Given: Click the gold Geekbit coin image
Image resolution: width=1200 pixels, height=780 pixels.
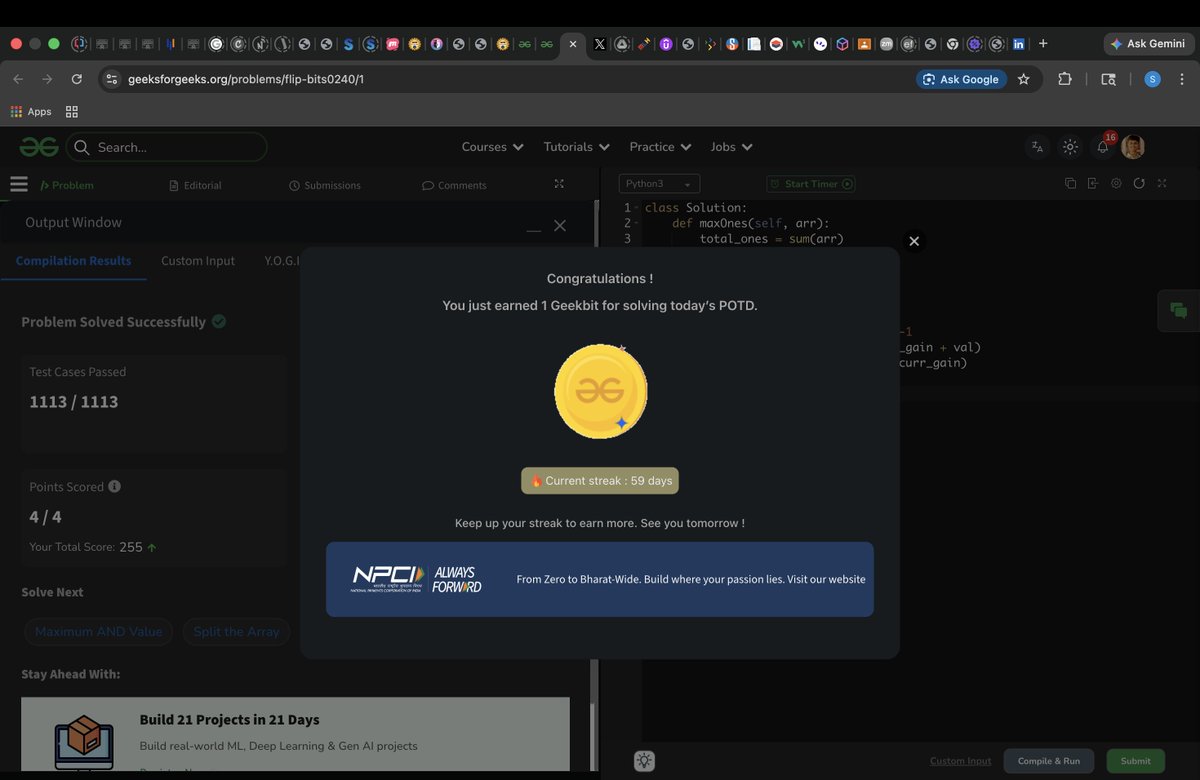Looking at the screenshot, I should pyautogui.click(x=600, y=391).
